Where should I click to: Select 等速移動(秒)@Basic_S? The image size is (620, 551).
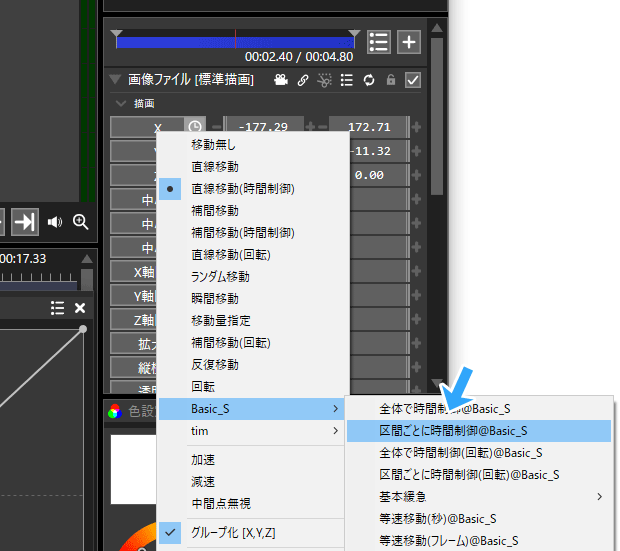pyautogui.click(x=479, y=519)
